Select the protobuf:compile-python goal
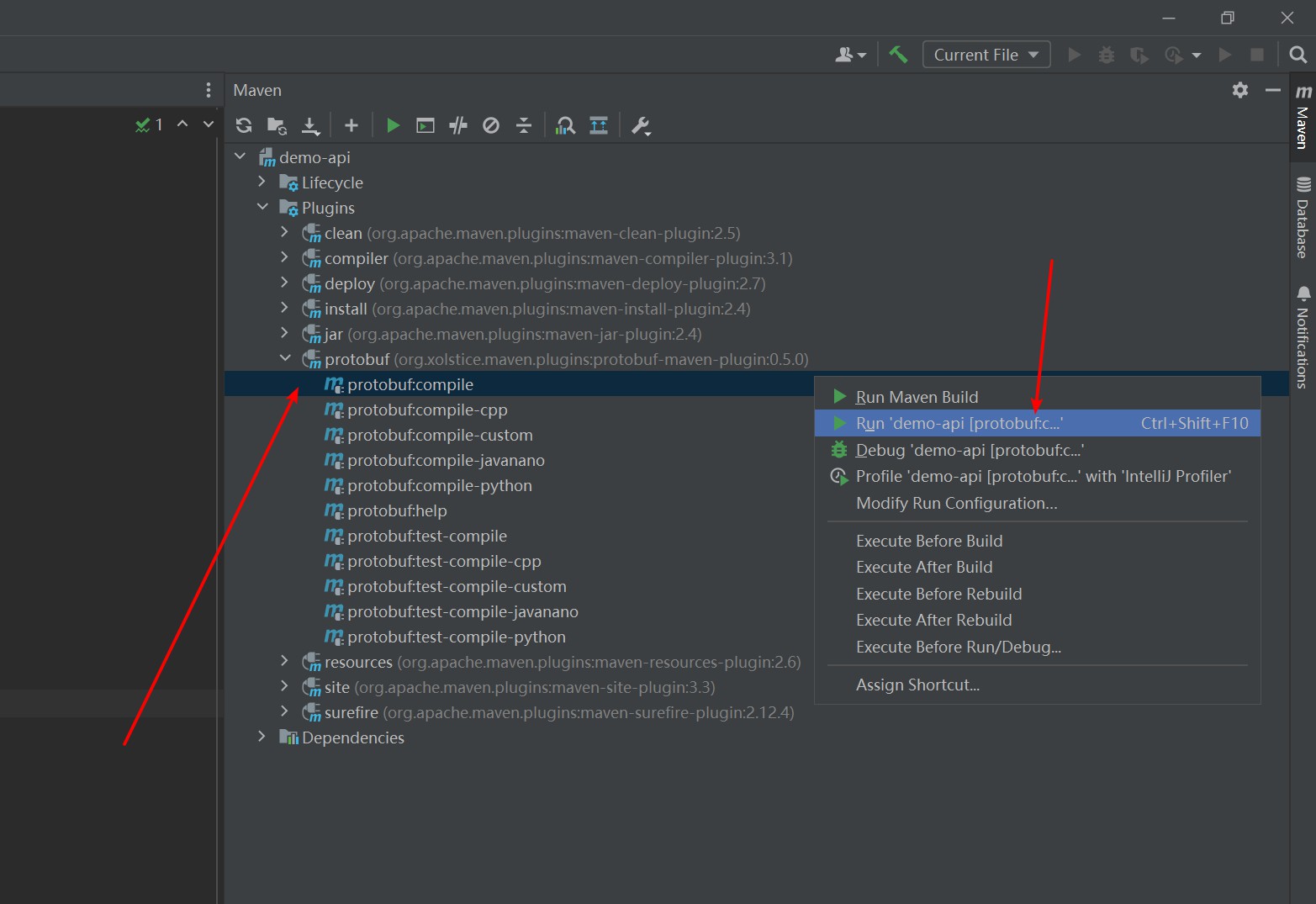Screen dimensions: 1316x904 (428, 485)
